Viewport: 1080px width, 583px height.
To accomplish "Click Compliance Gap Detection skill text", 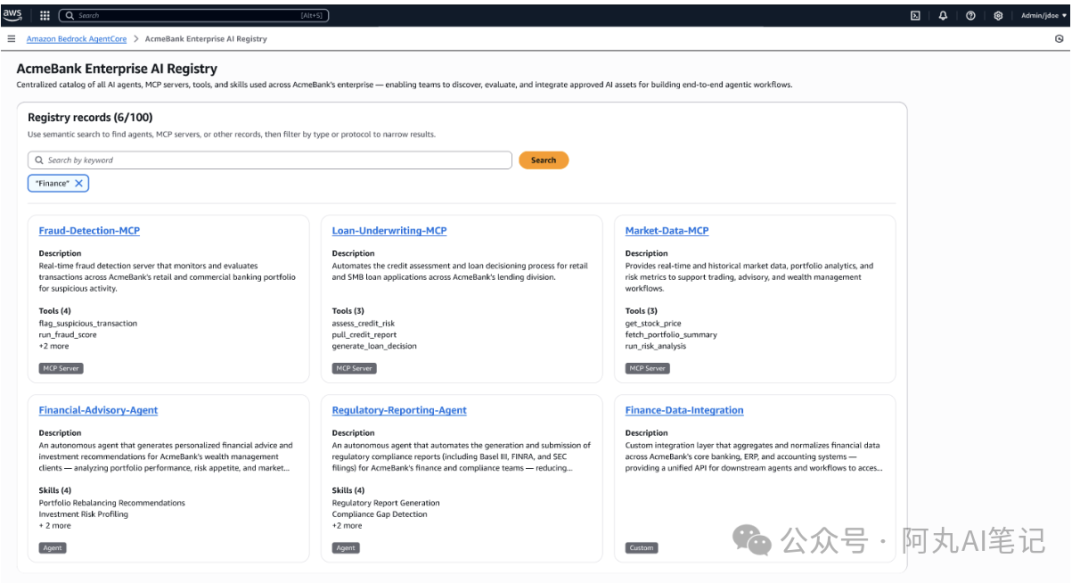I will [380, 514].
